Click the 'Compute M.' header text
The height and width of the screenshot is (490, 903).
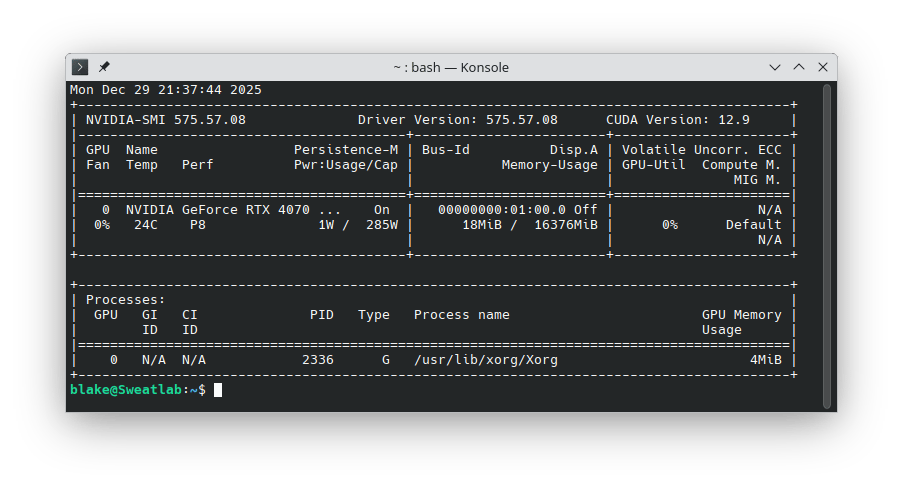point(742,165)
